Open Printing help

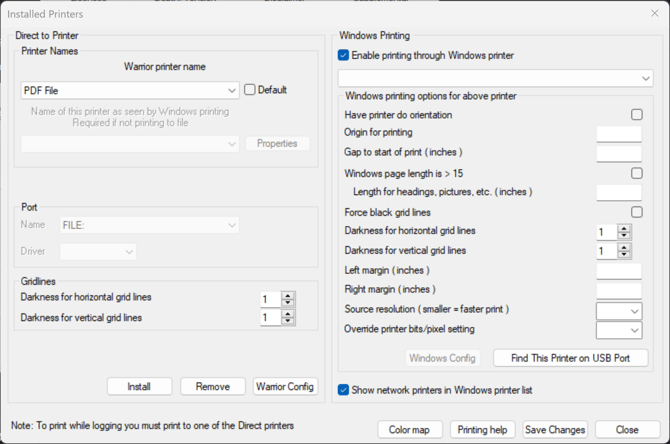pos(482,429)
